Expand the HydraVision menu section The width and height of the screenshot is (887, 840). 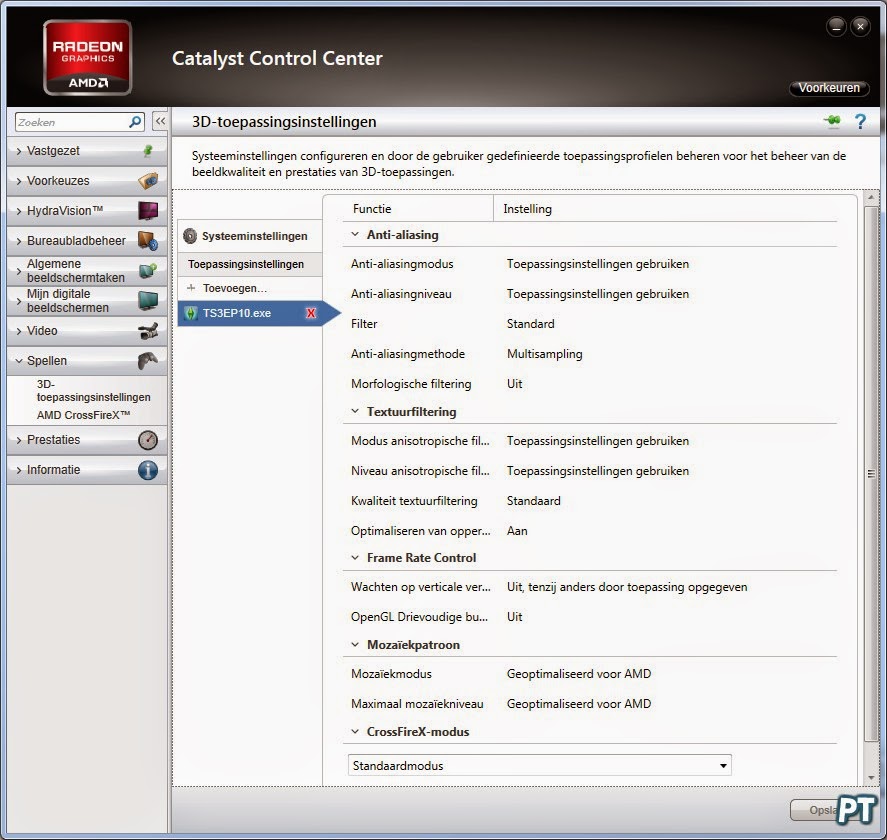(x=19, y=211)
